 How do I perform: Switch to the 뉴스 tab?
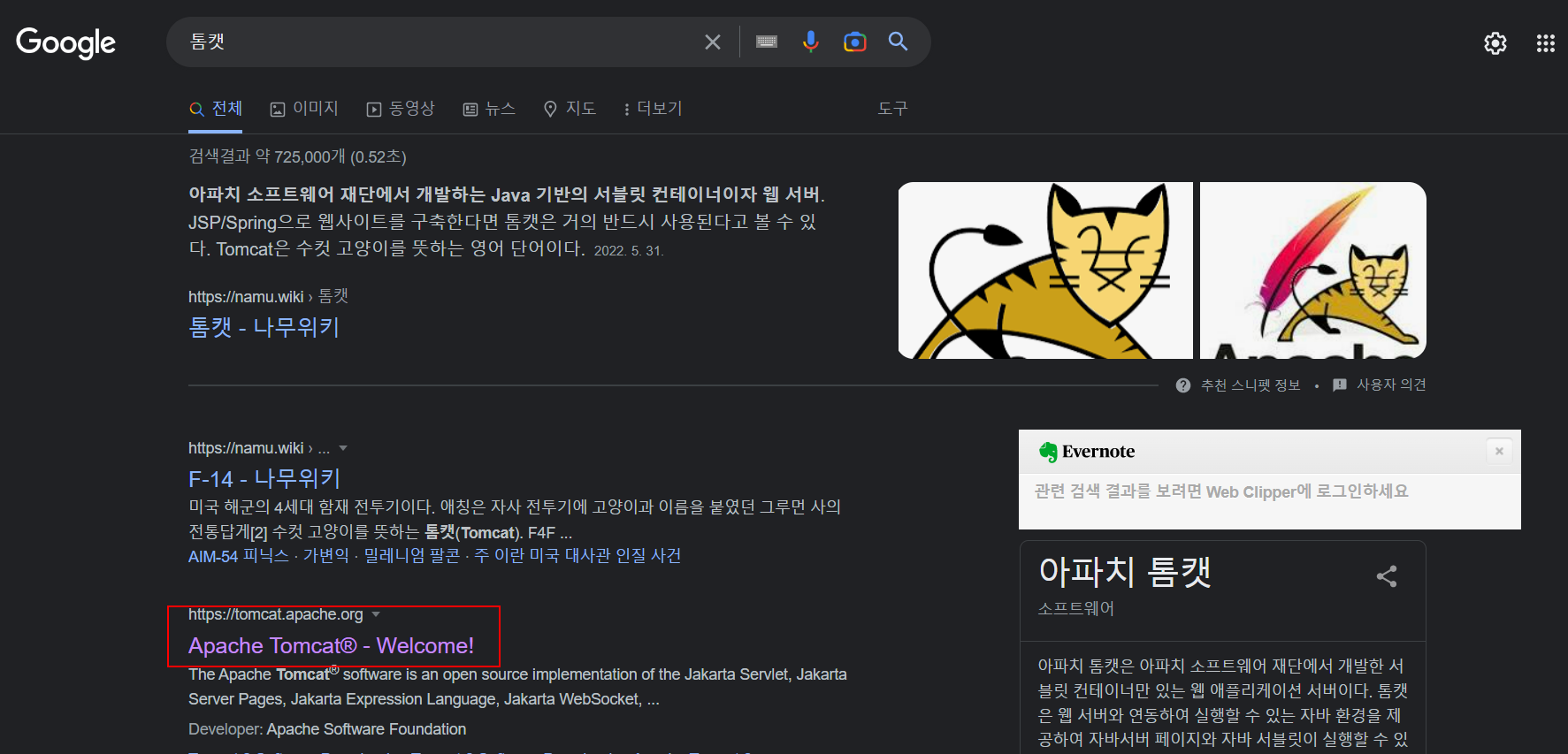489,109
